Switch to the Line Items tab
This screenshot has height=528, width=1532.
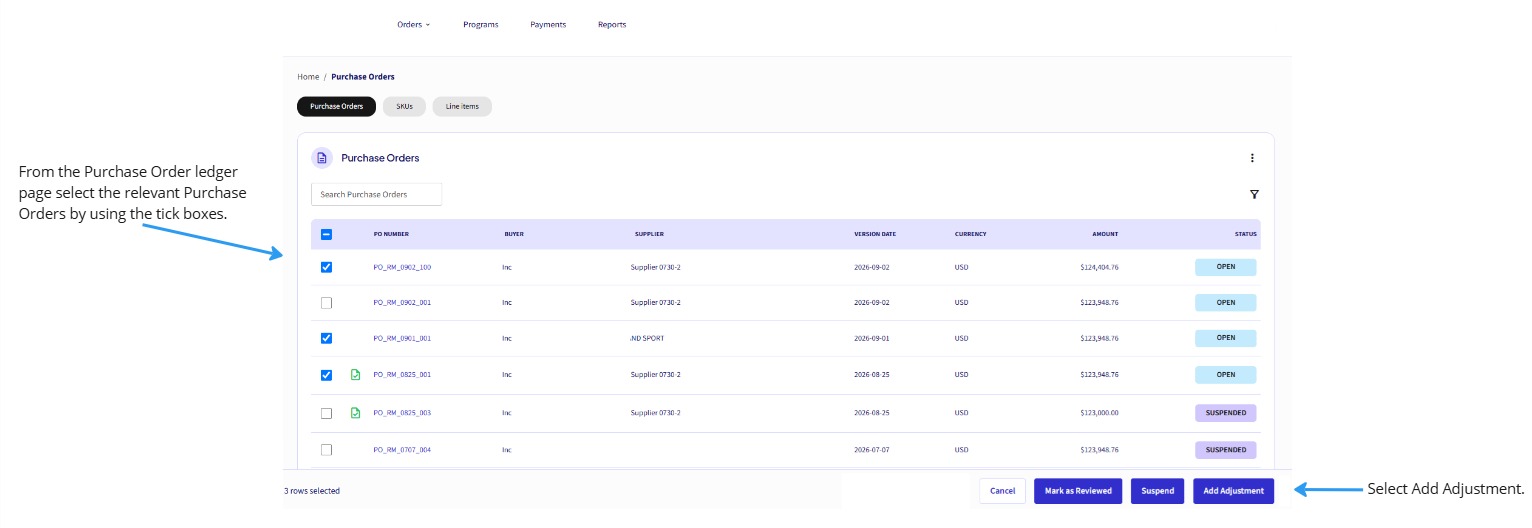tap(462, 106)
